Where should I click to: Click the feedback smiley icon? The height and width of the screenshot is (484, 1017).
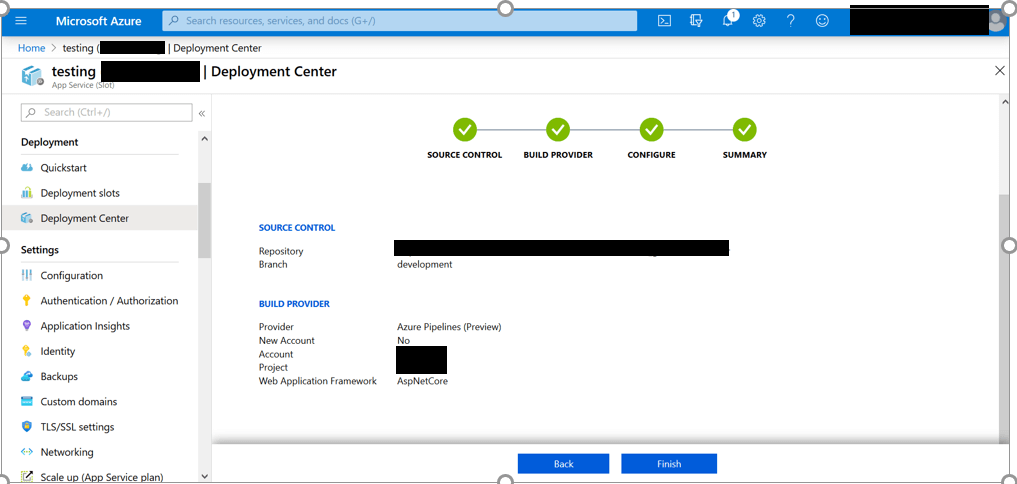(822, 21)
